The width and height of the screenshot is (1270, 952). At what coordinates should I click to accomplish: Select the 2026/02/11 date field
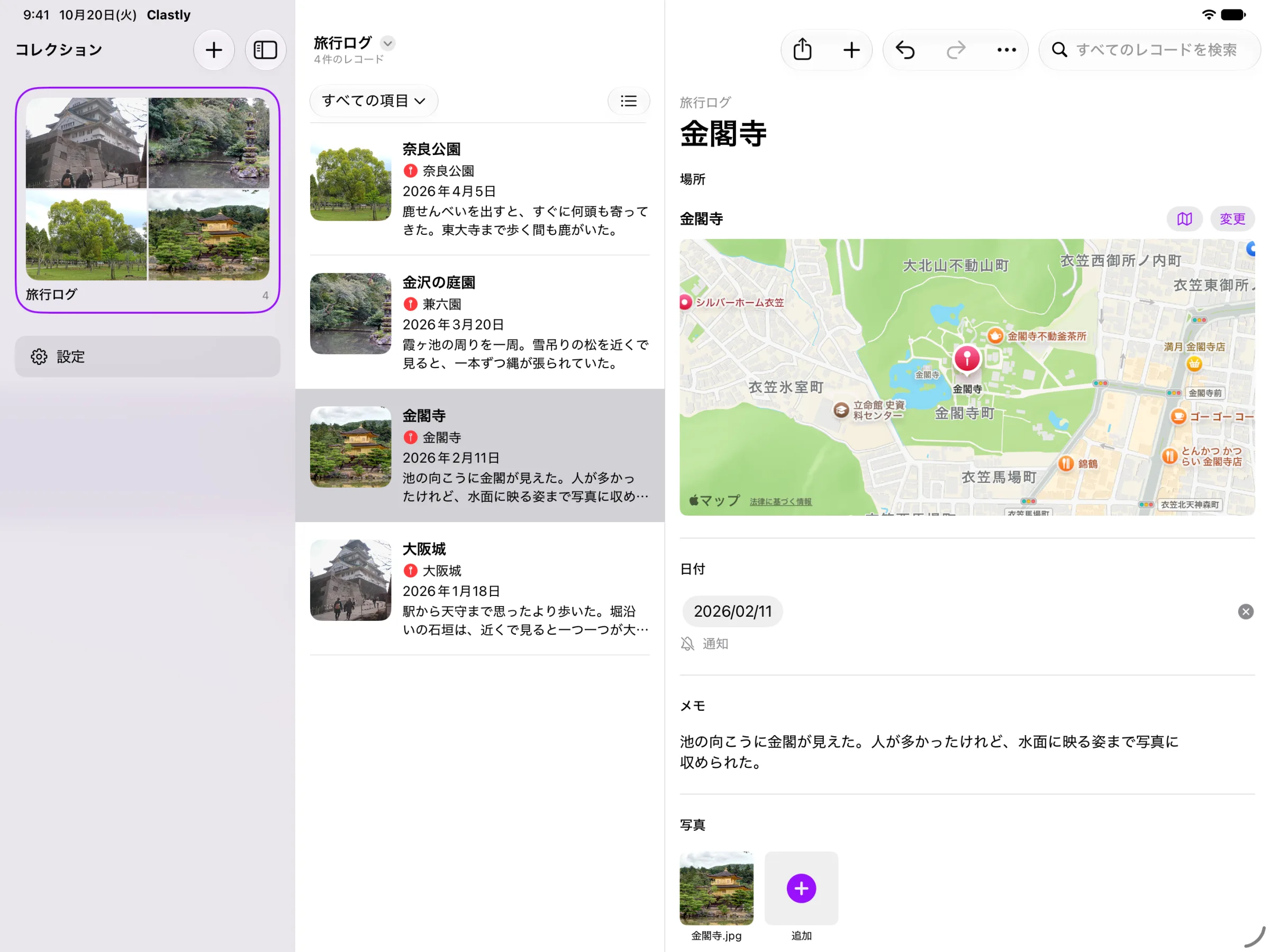[732, 612]
